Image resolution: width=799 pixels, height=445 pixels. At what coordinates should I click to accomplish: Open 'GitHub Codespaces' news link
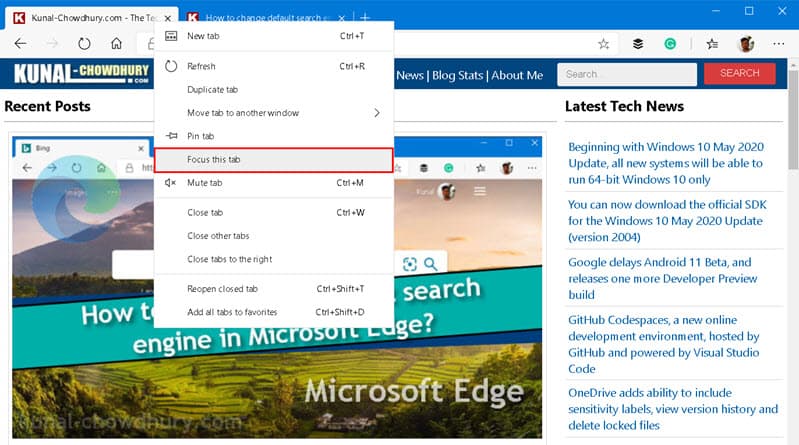pos(663,344)
